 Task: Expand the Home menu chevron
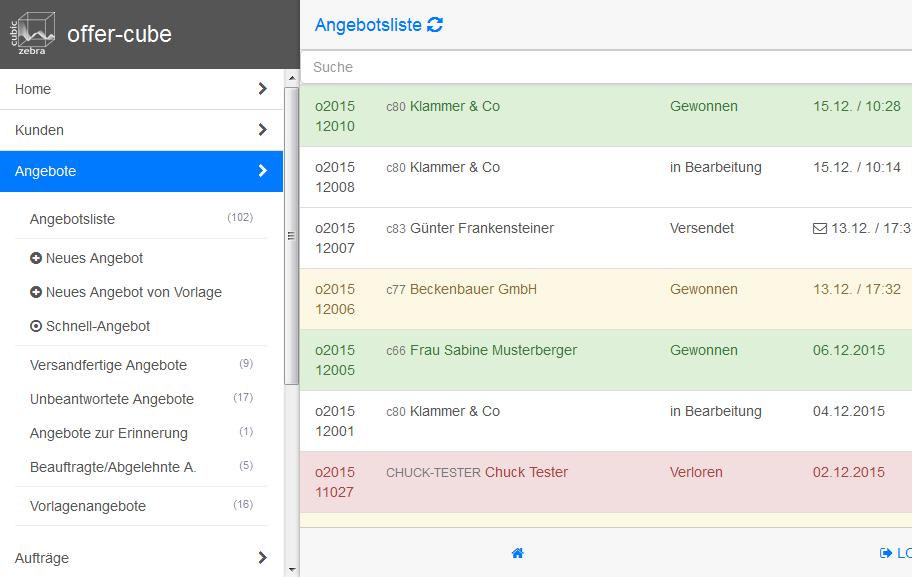262,89
